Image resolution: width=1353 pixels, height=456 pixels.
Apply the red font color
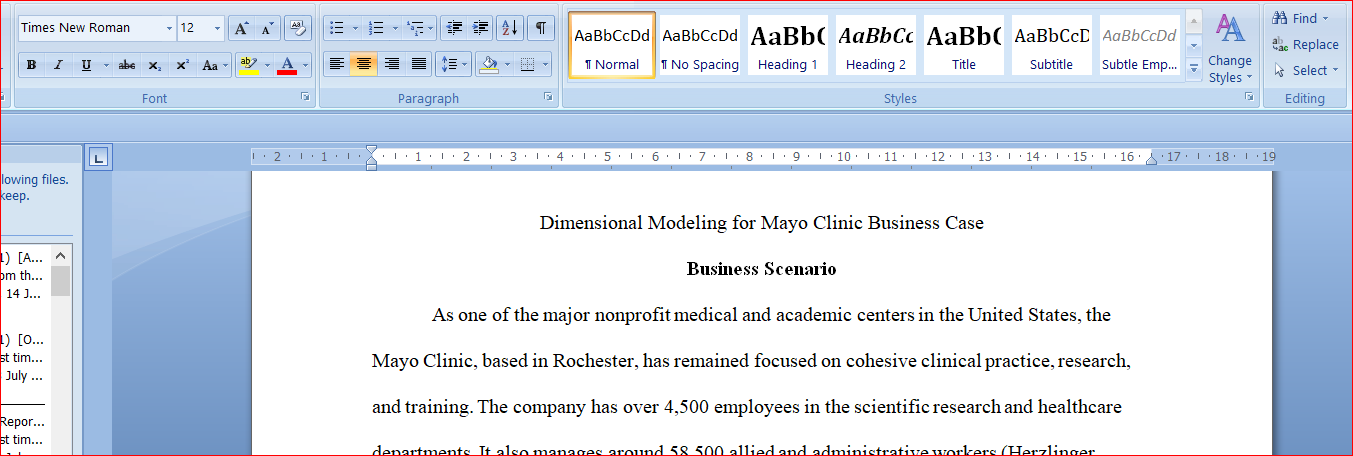point(287,65)
